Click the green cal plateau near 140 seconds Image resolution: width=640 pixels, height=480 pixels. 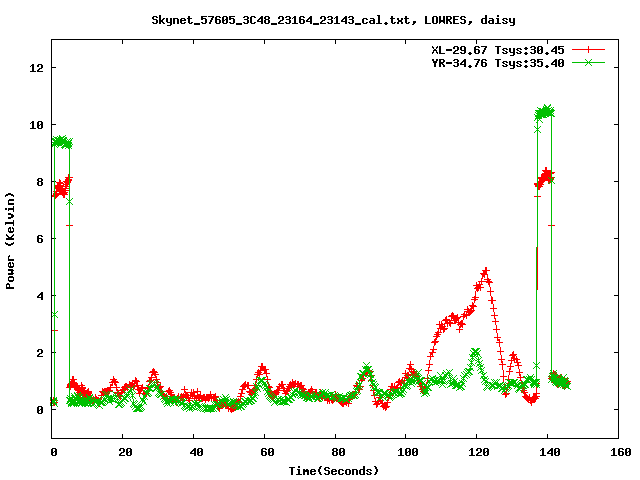point(545,112)
